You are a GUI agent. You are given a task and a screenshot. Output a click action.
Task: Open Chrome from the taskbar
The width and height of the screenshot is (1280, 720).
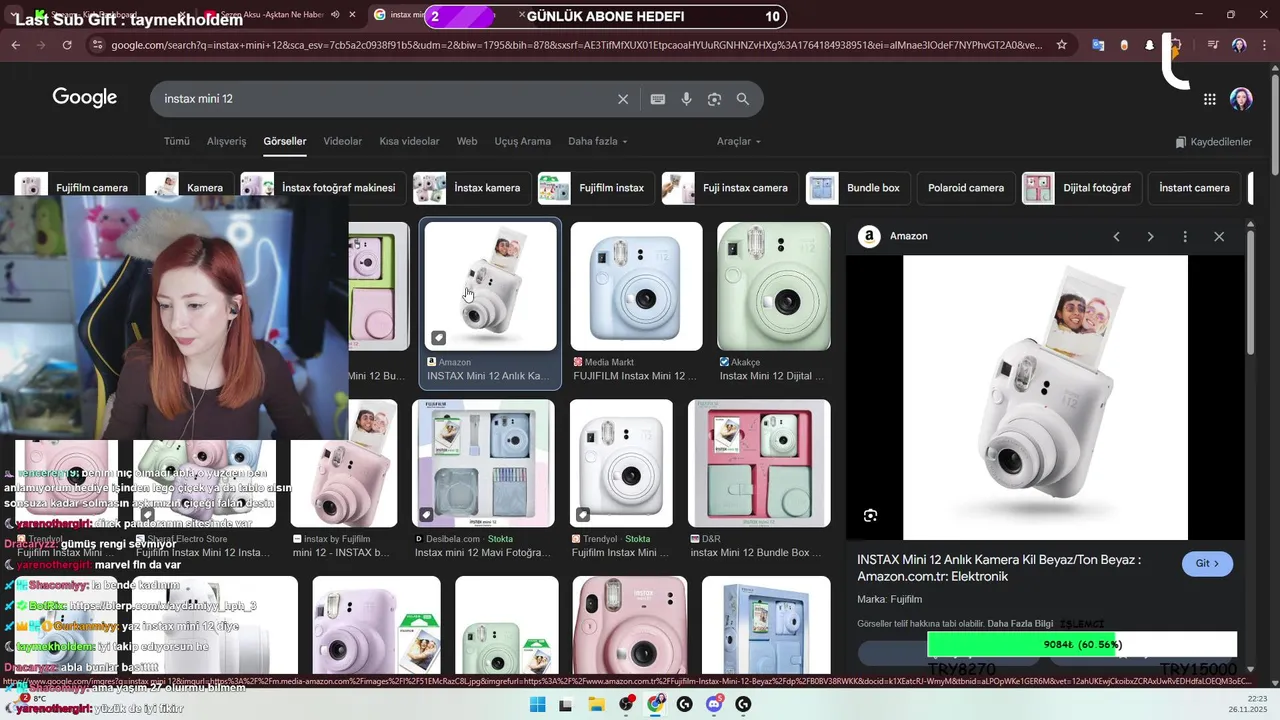pos(655,704)
